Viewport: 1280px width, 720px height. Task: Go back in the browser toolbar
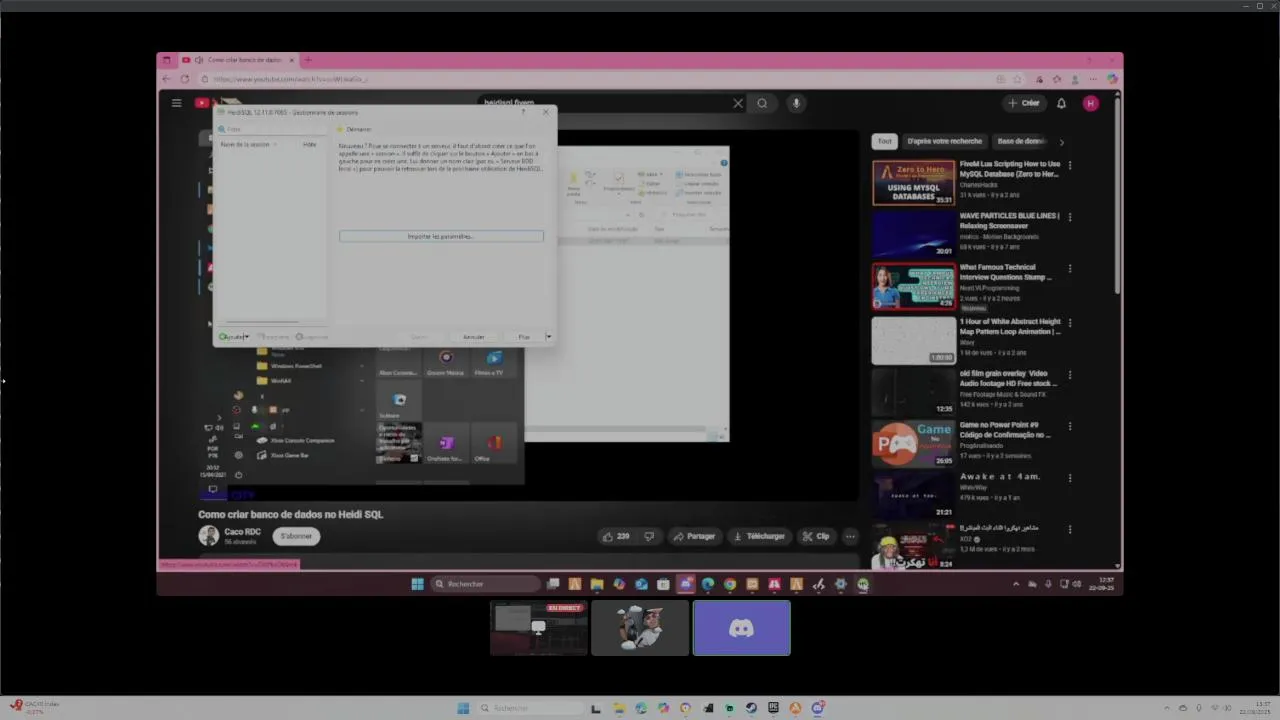[x=167, y=79]
